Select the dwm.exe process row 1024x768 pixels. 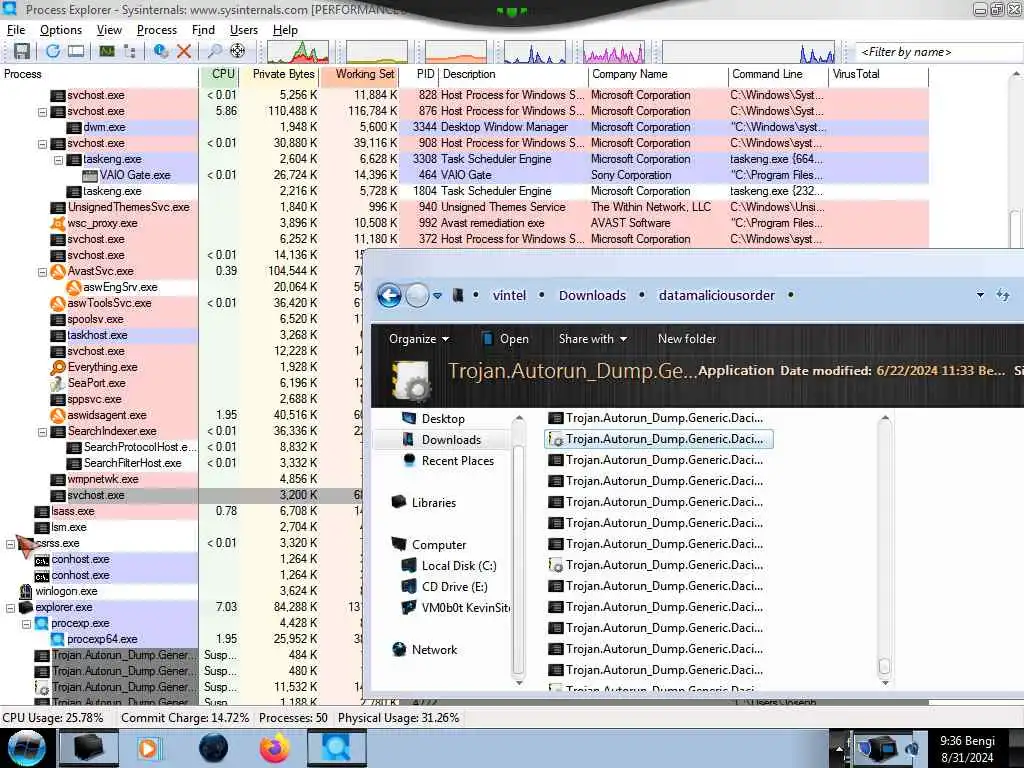tap(465, 127)
